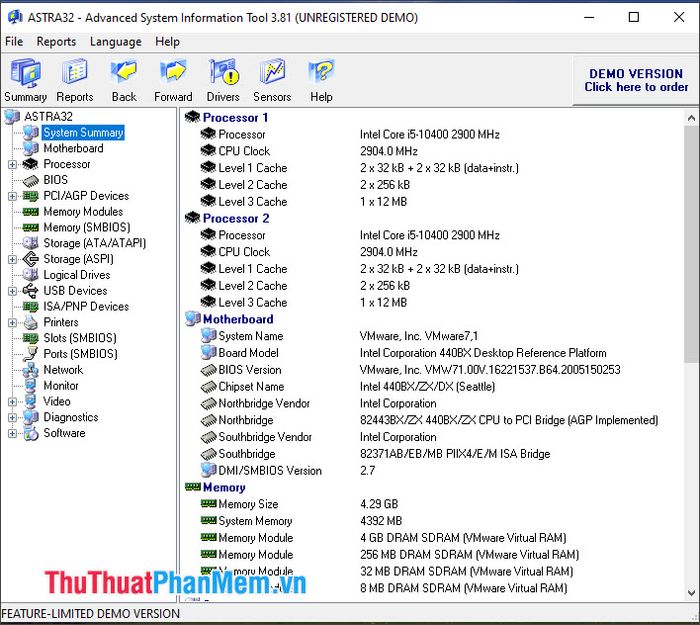Select the USB Devices icon in tree
Image resolution: width=700 pixels, height=625 pixels.
tap(31, 291)
